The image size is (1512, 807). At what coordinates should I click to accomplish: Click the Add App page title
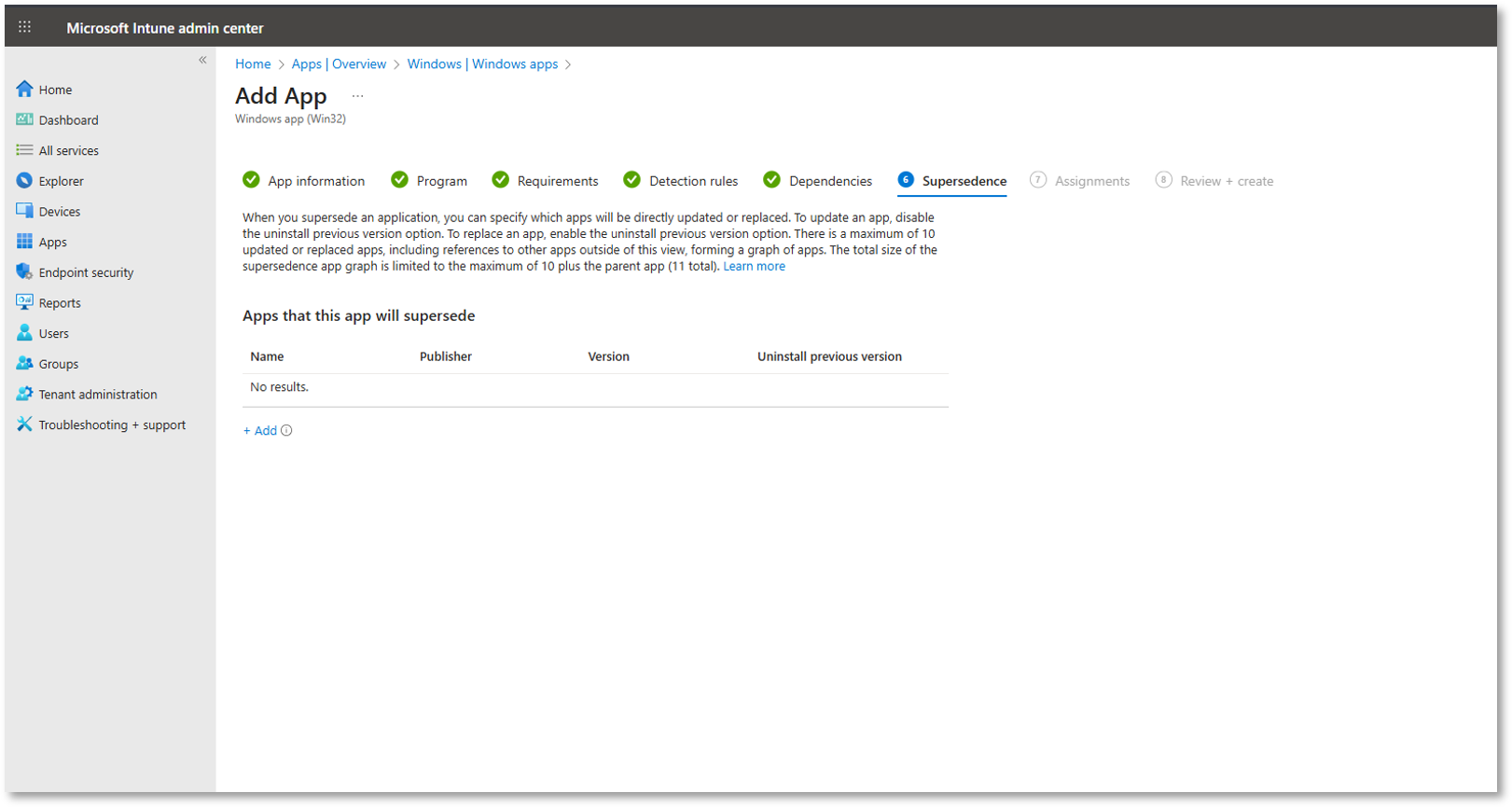tap(281, 96)
